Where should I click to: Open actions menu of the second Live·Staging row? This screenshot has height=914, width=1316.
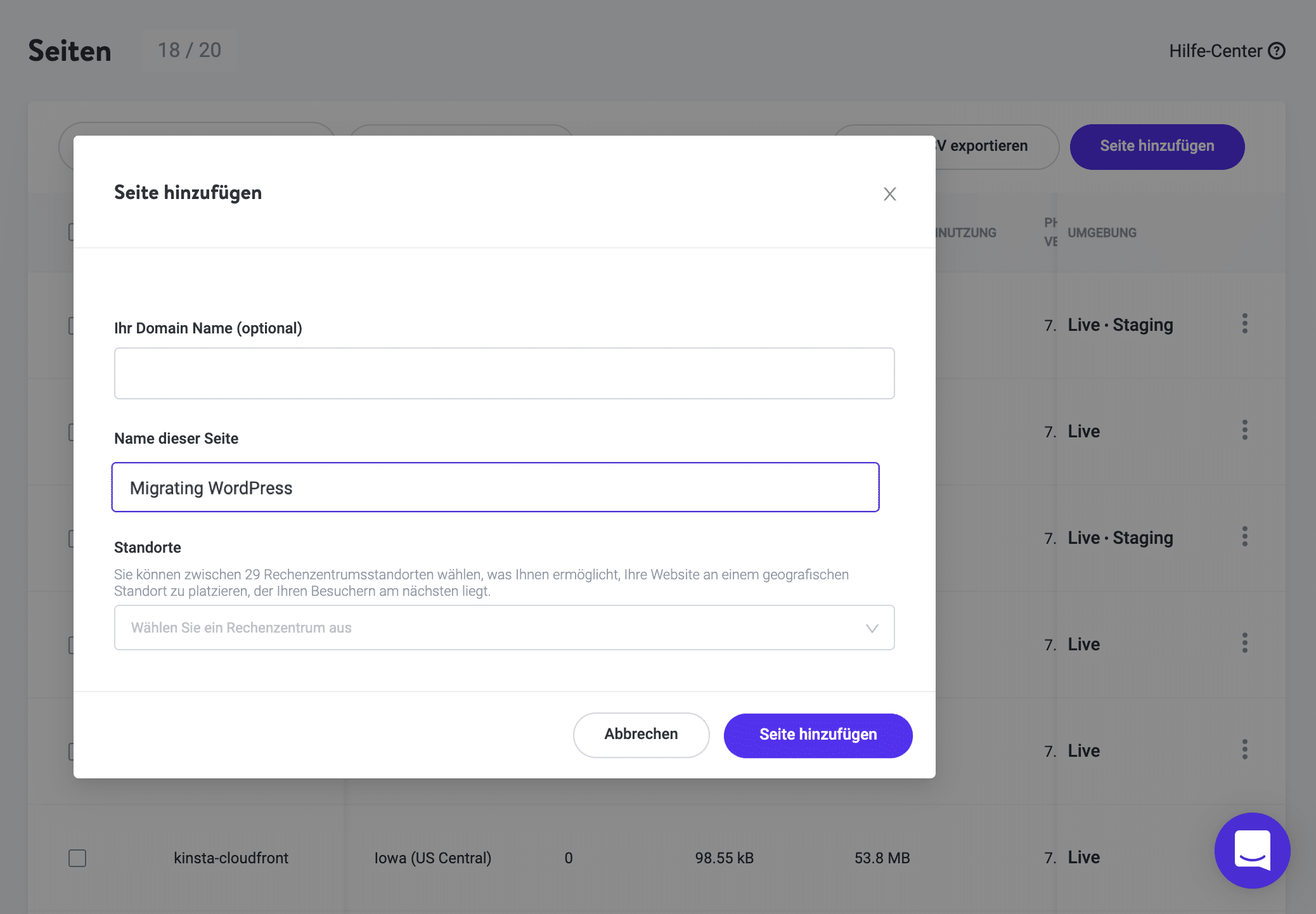coord(1244,536)
